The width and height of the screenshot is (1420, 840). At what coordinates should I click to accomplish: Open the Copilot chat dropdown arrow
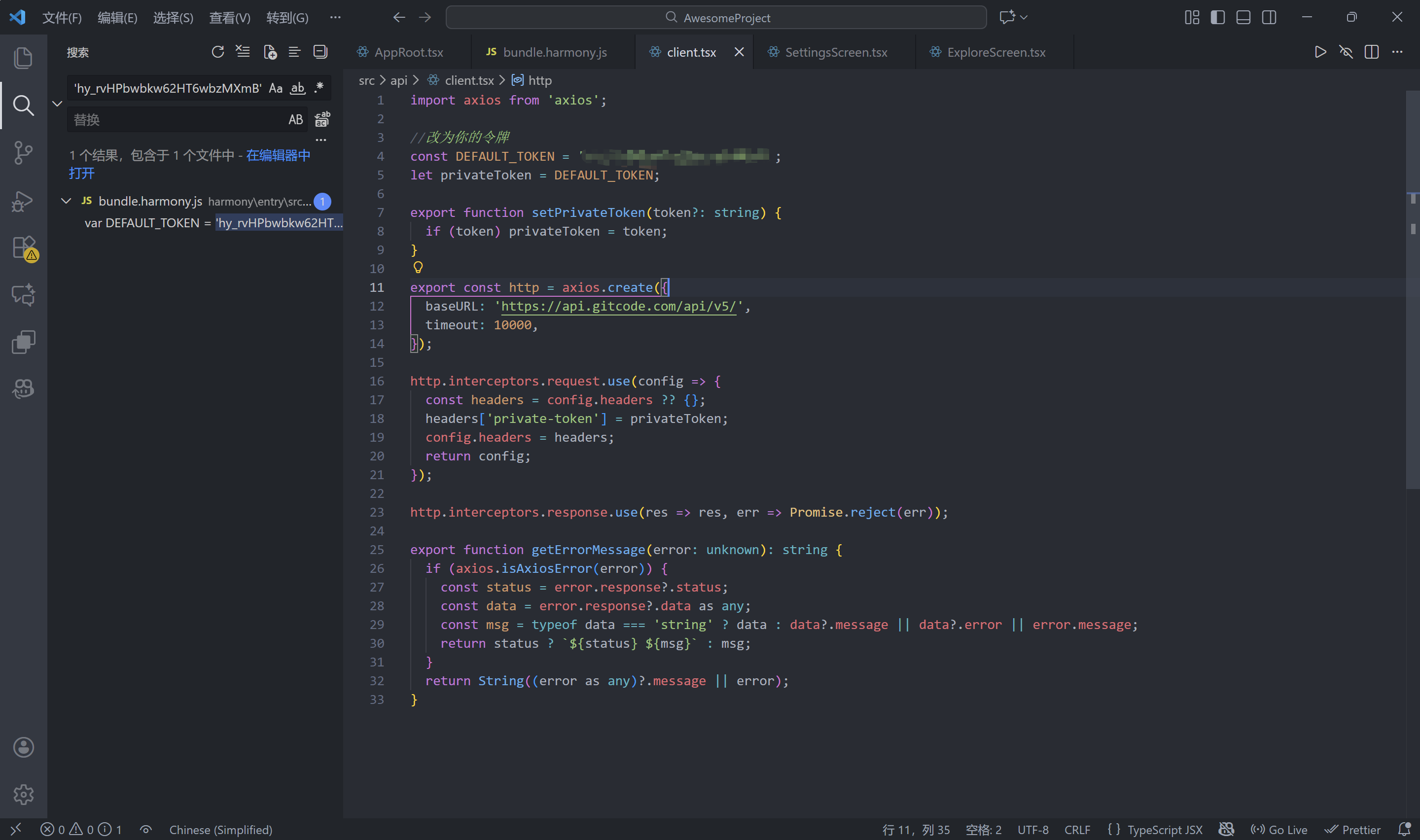coord(1024,18)
